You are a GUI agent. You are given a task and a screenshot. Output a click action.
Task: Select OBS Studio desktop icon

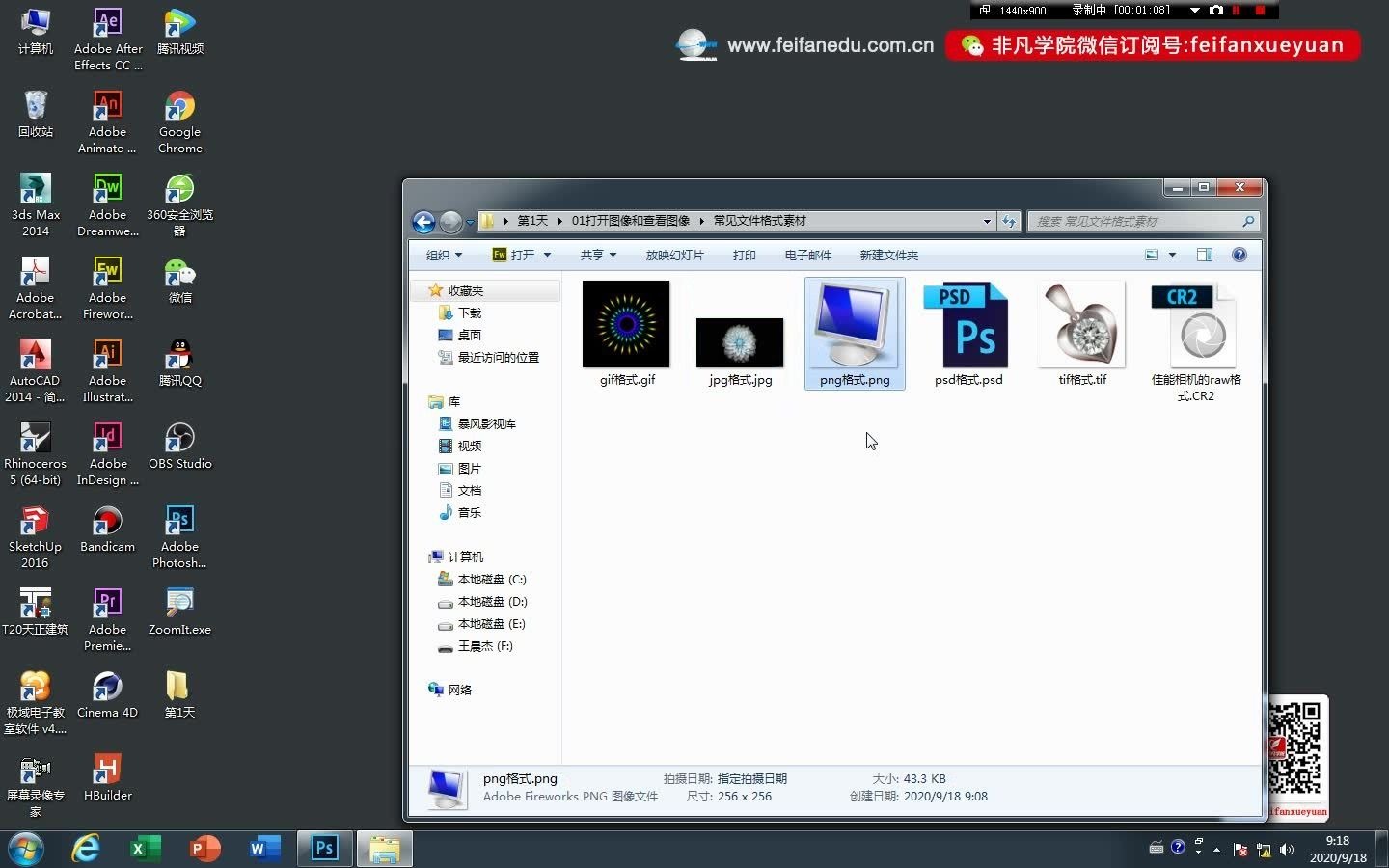(x=179, y=446)
